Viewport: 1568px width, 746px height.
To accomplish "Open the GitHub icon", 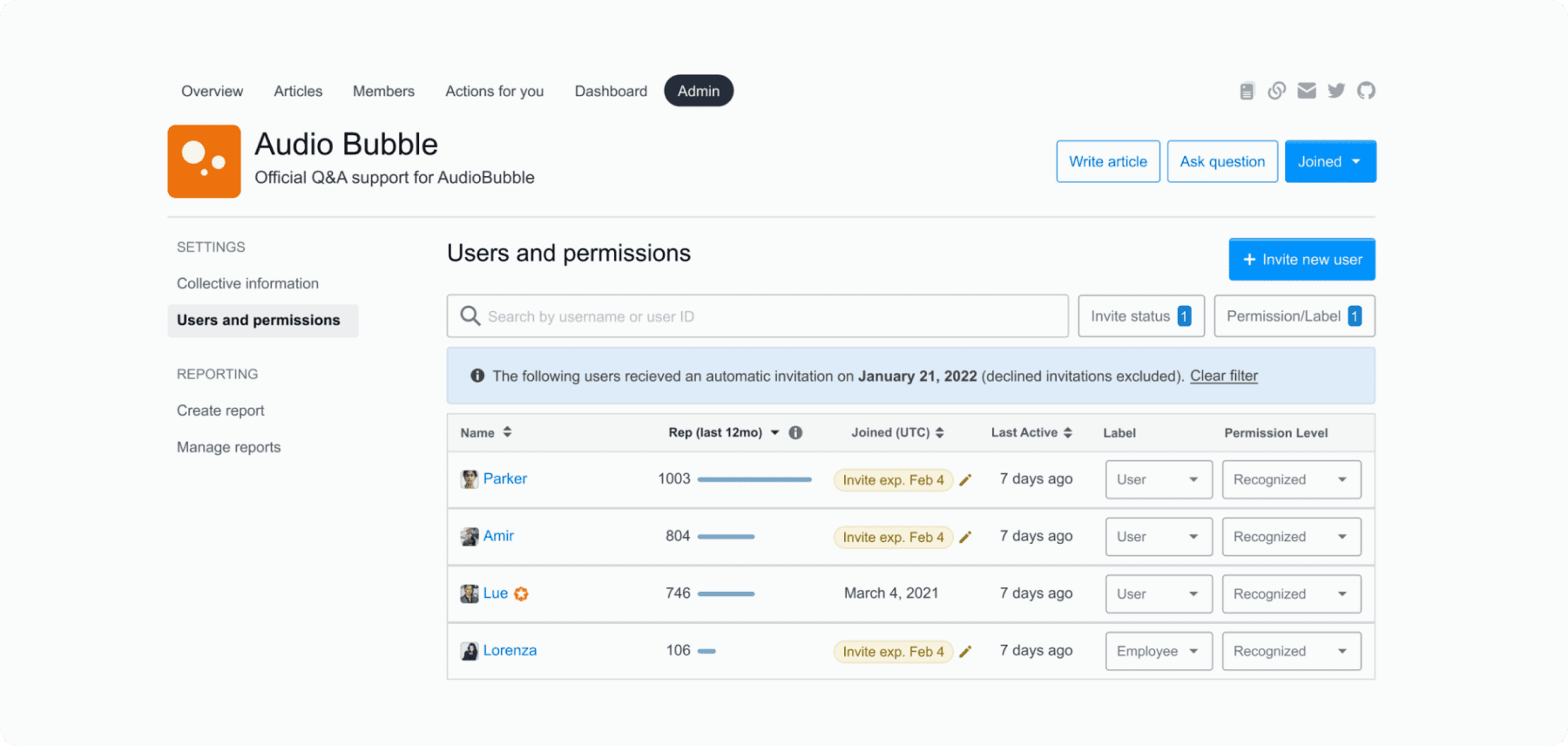I will [x=1366, y=91].
